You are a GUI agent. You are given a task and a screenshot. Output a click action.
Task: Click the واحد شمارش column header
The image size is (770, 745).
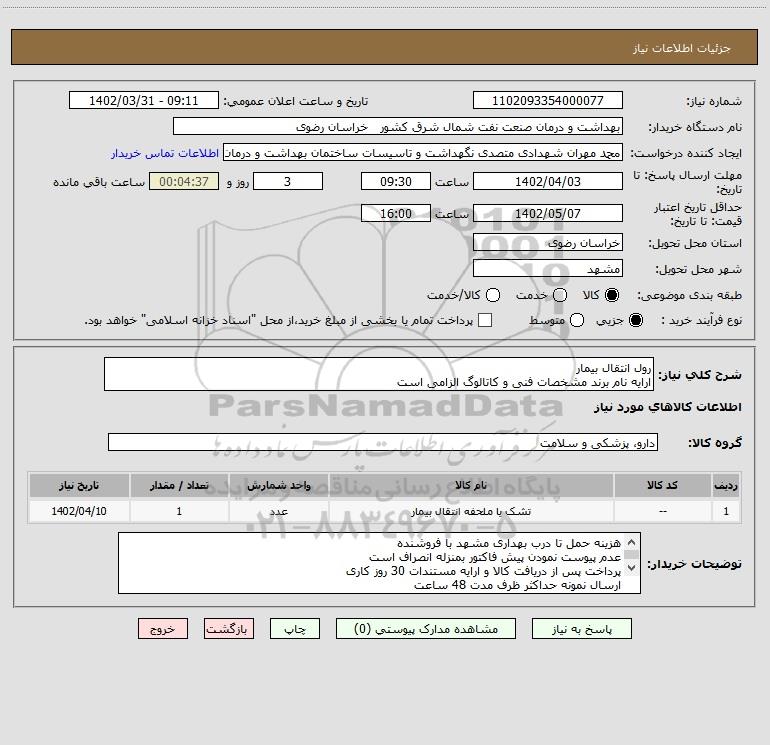click(278, 485)
